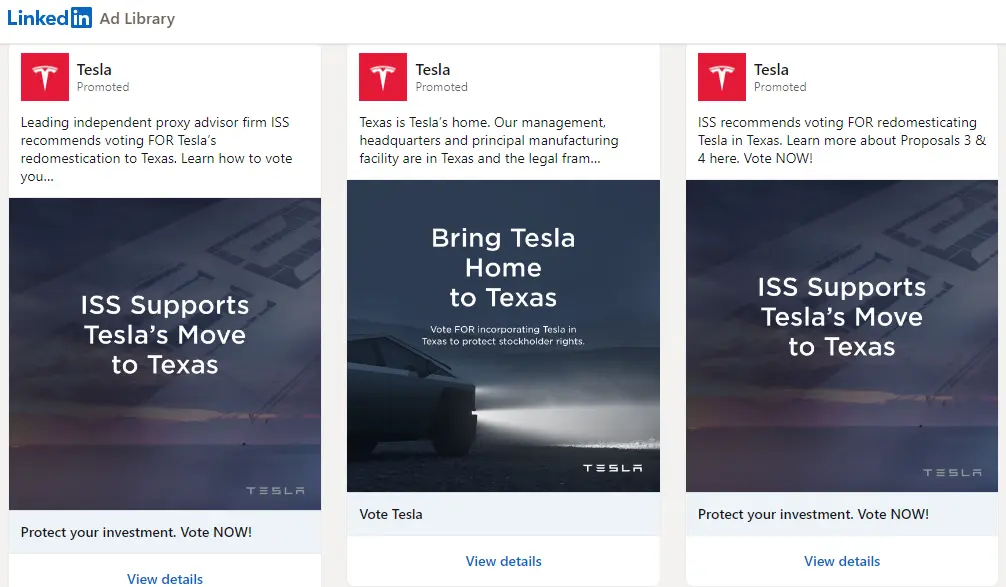Click the 'ISS recommends voting FOR redomesticating' ad description
Viewport: 1006px width, 587px height.
pyautogui.click(x=841, y=140)
